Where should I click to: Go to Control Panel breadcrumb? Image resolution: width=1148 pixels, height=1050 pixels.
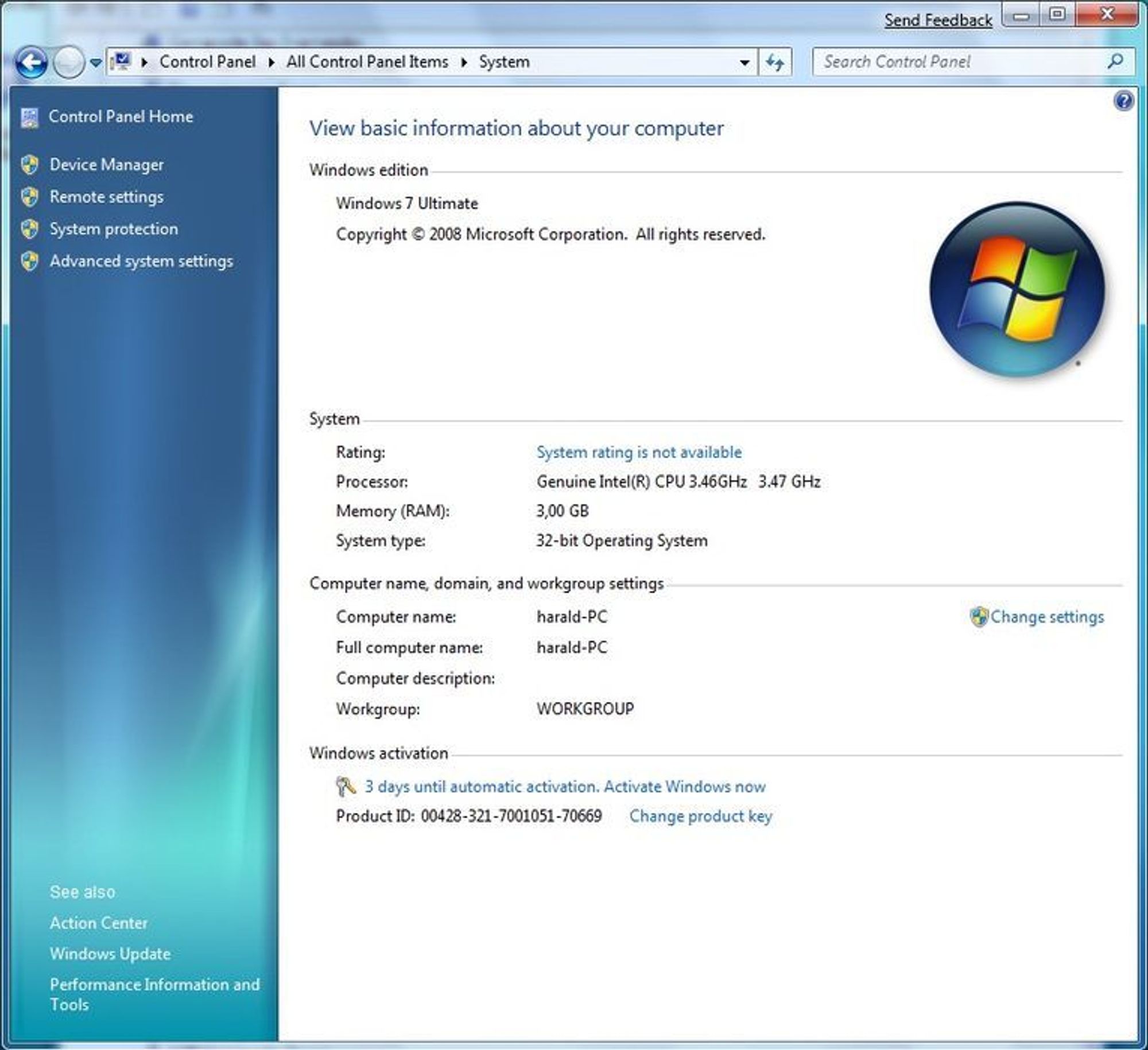207,62
